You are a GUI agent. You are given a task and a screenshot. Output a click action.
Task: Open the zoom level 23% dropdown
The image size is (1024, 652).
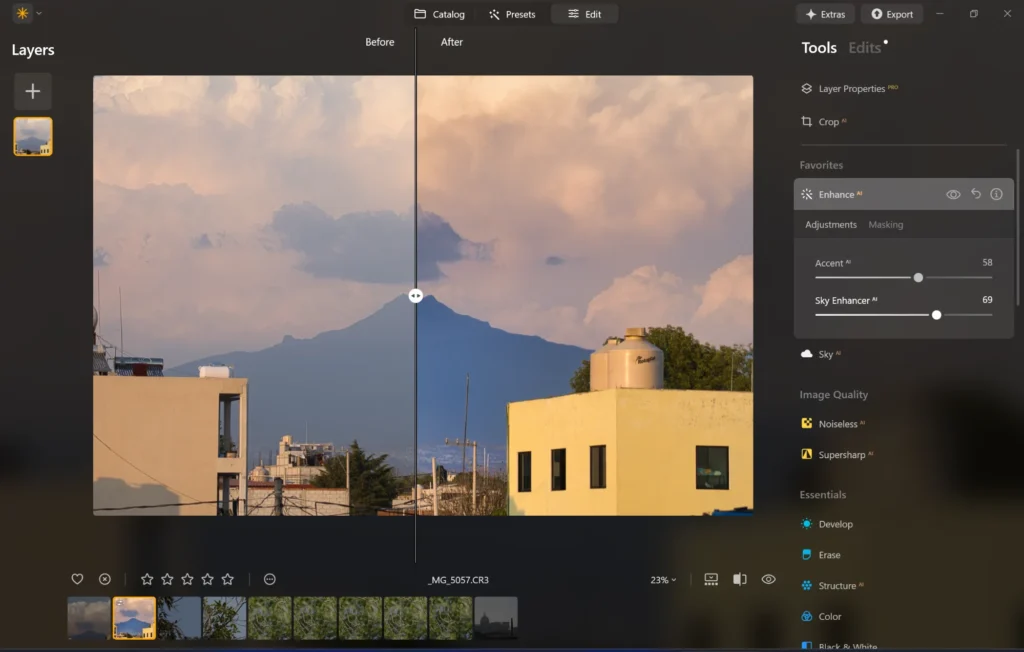click(661, 579)
